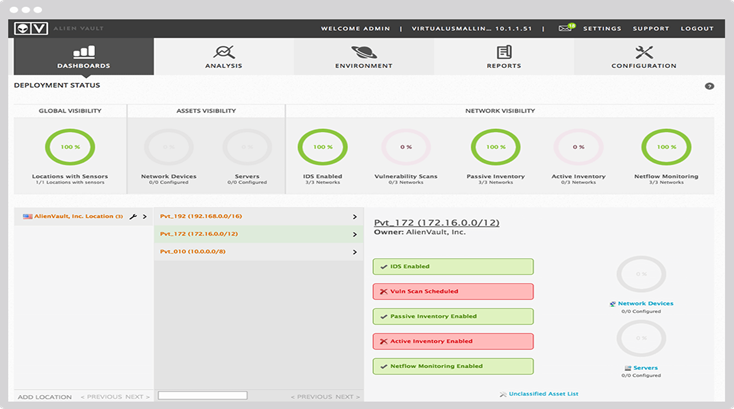This screenshot has height=409, width=734.
Task: Click the Configuration tools icon
Action: [x=644, y=52]
